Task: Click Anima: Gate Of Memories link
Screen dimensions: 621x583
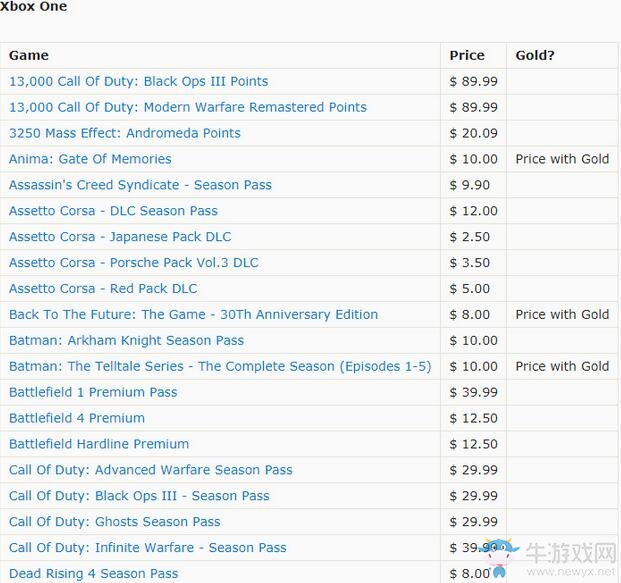Action: (90, 159)
